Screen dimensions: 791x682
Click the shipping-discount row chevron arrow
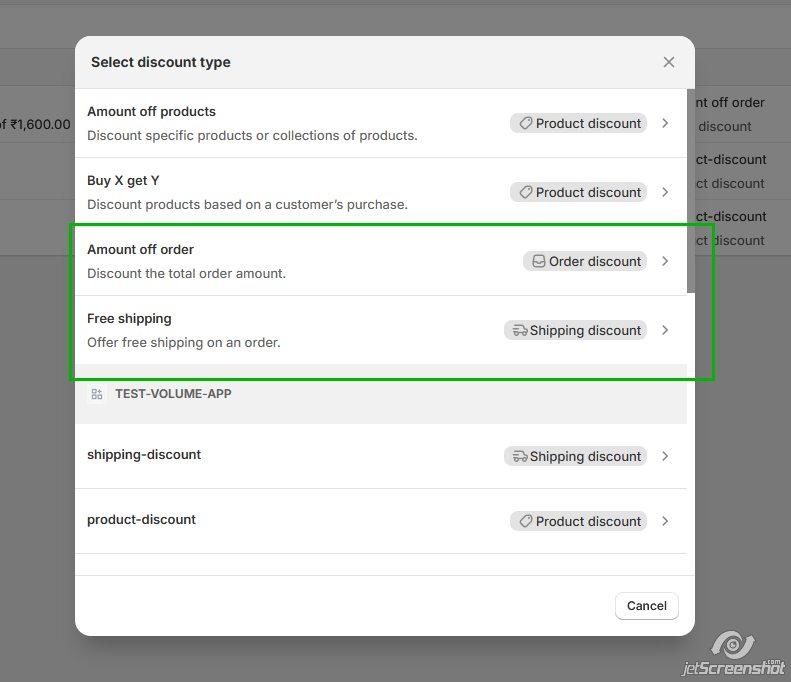(x=666, y=456)
